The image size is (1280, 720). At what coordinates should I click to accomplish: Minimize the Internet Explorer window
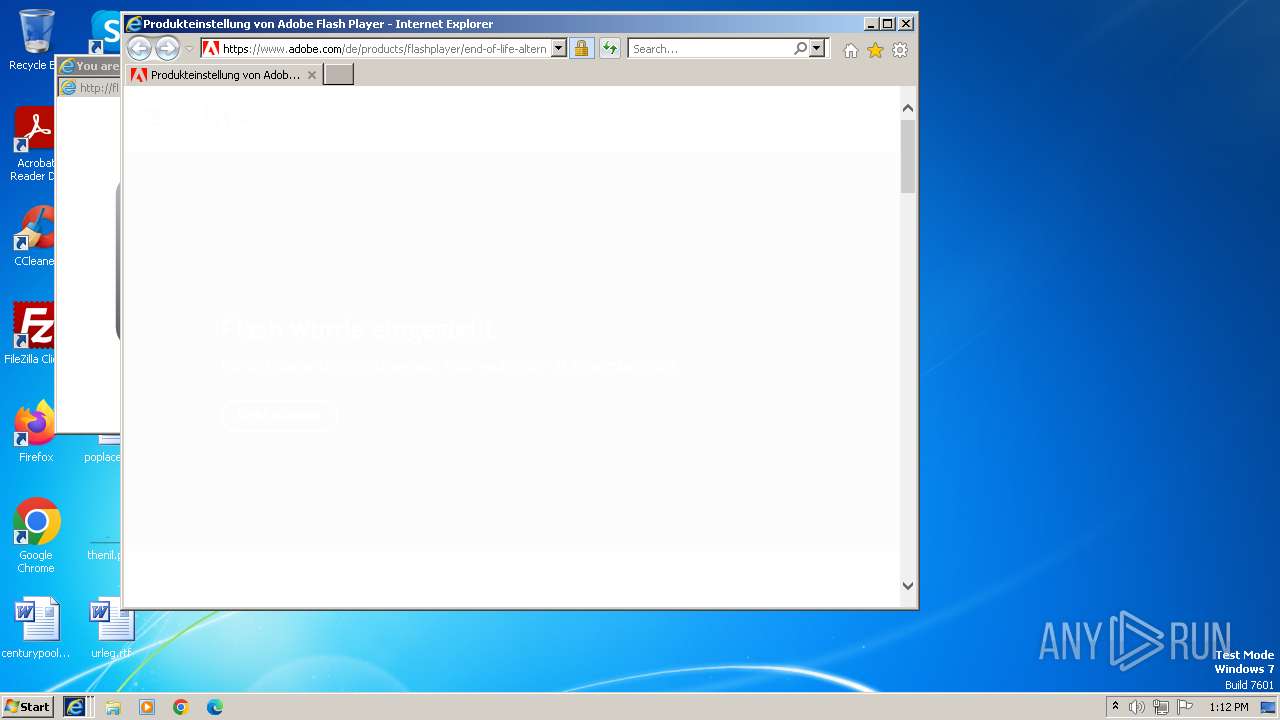pyautogui.click(x=870, y=24)
